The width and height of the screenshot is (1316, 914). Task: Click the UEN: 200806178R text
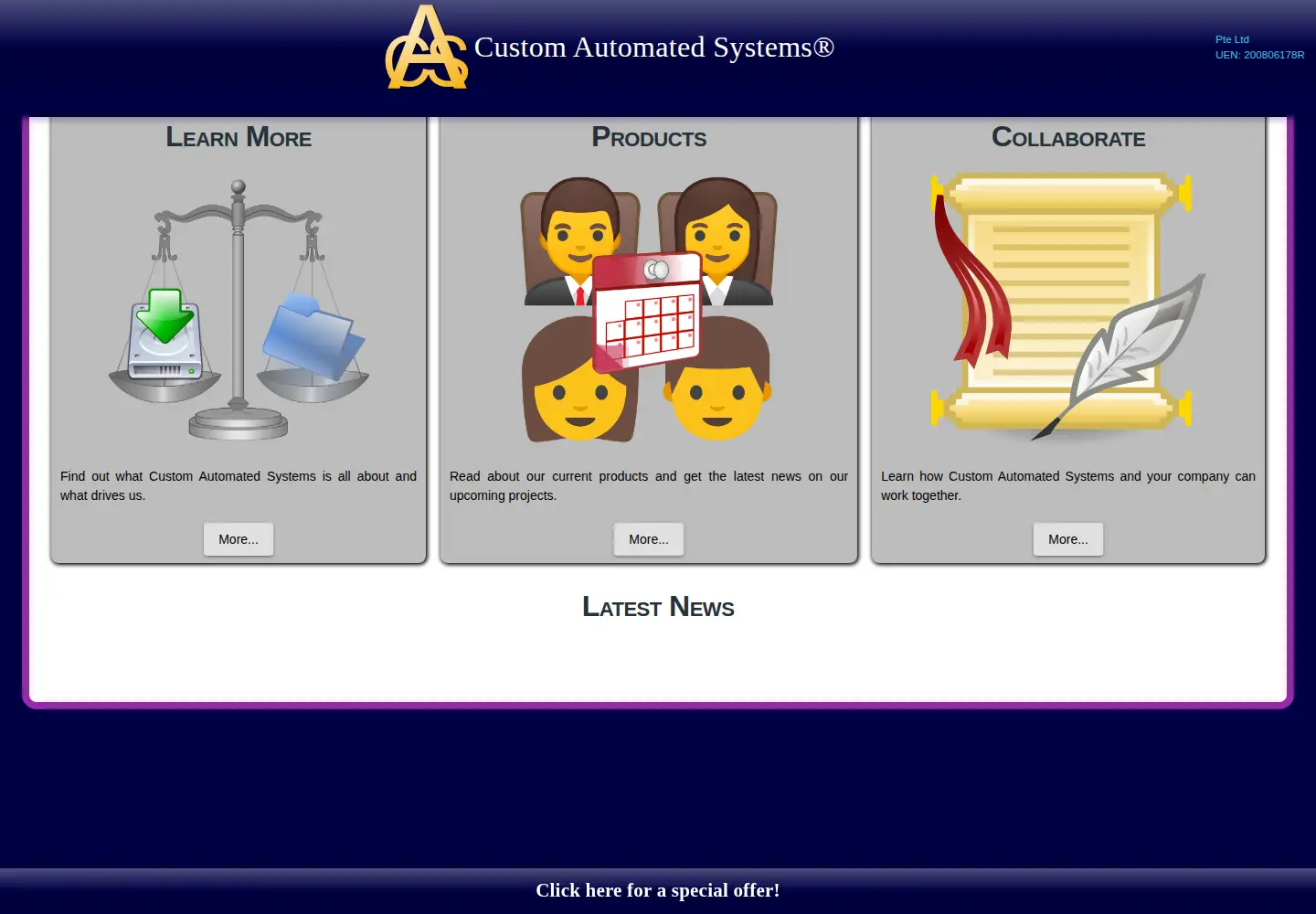click(x=1259, y=55)
